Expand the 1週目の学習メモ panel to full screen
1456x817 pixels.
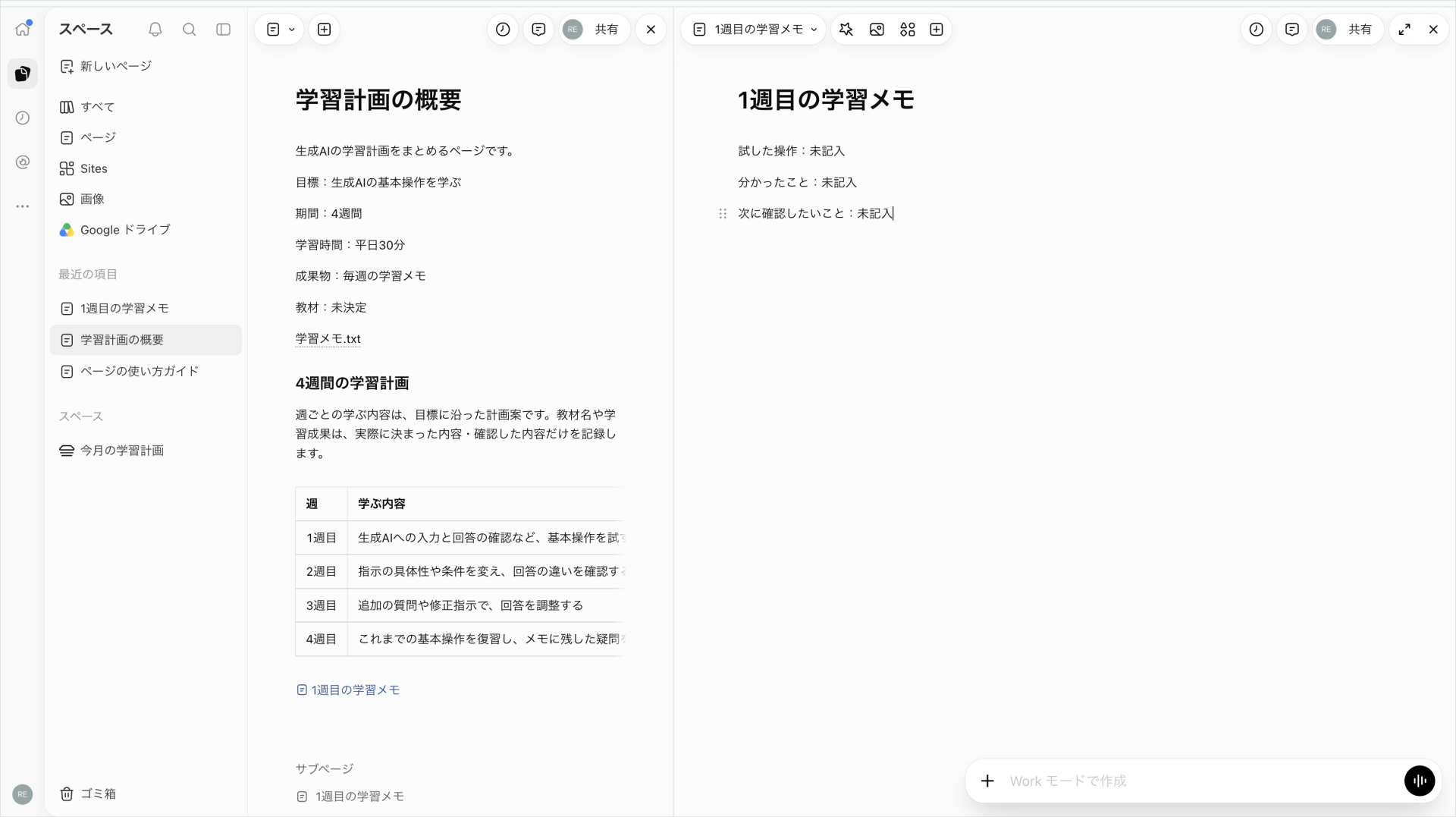1404,30
